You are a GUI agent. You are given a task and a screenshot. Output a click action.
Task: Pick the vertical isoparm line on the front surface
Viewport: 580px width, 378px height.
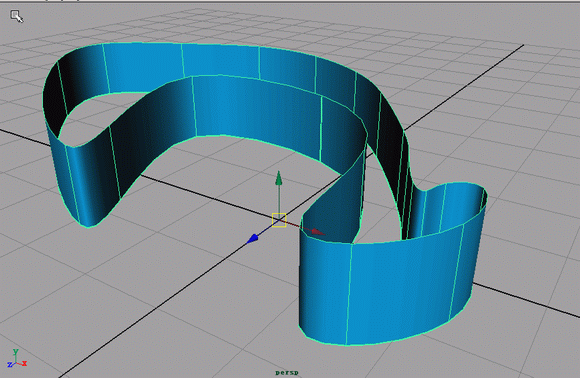(x=348, y=294)
